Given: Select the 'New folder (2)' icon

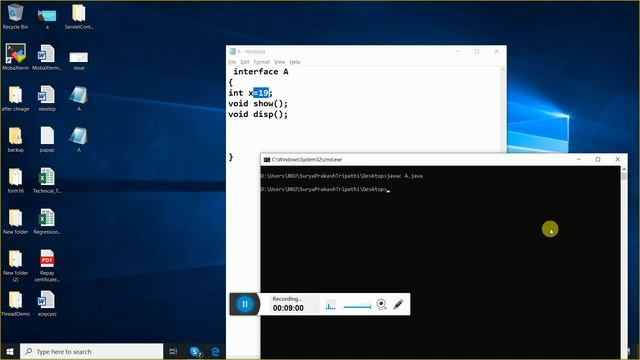Looking at the screenshot, I should [16, 266].
